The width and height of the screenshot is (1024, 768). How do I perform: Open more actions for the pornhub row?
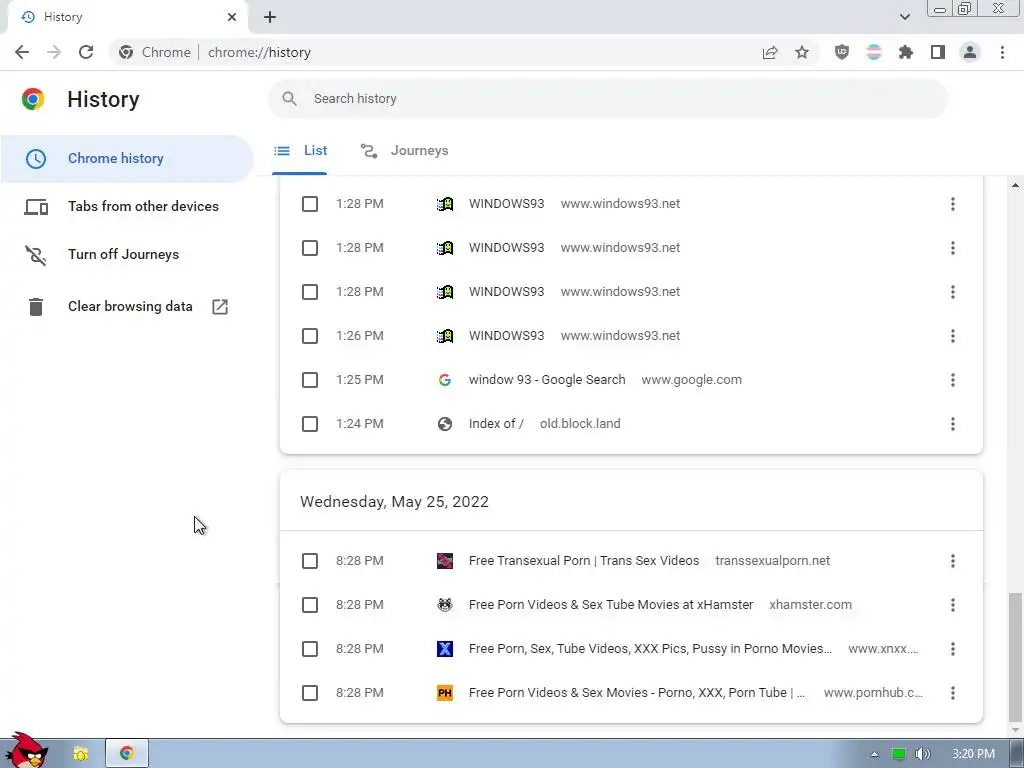(x=953, y=693)
